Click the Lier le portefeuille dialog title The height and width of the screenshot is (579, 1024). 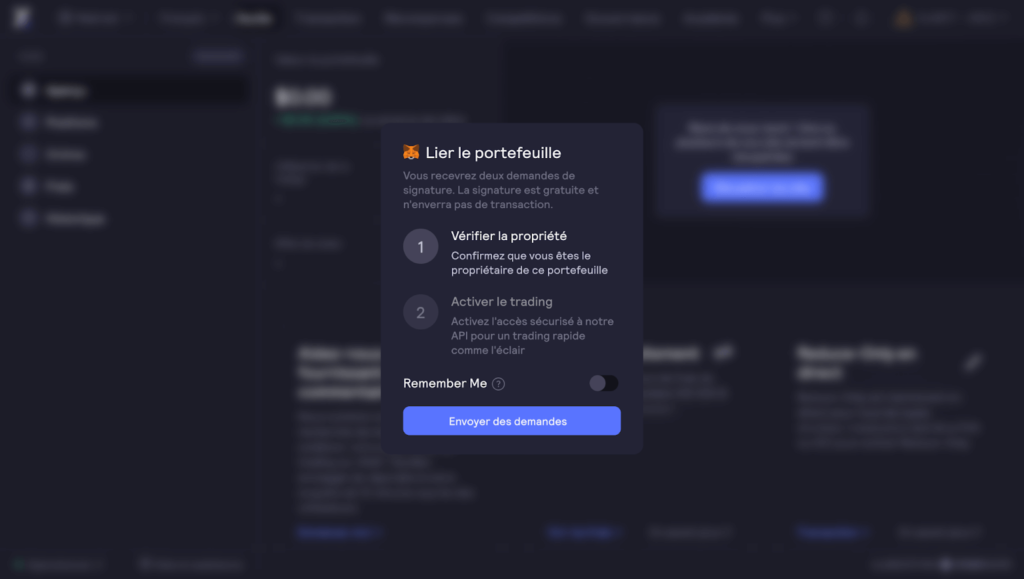(x=493, y=153)
